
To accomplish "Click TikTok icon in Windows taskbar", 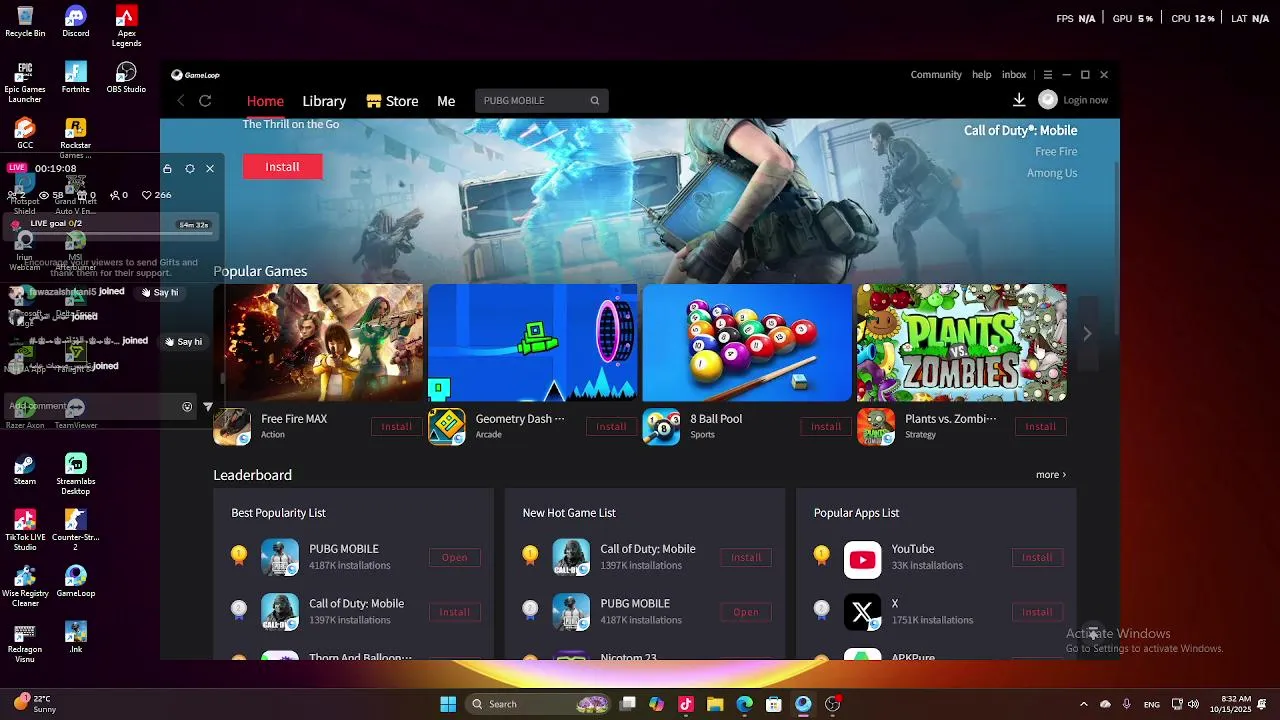I will 686,704.
